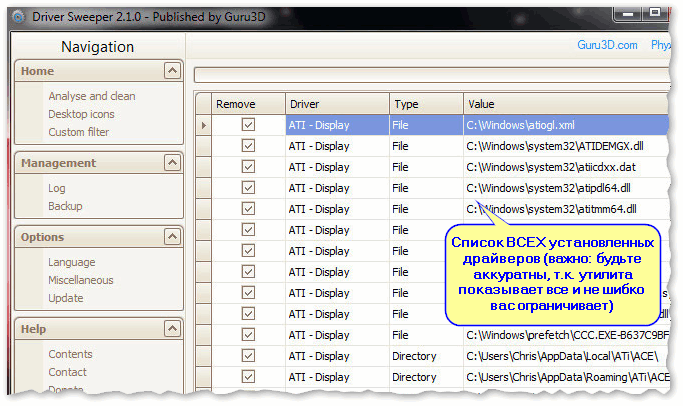Open Language options

(72, 262)
